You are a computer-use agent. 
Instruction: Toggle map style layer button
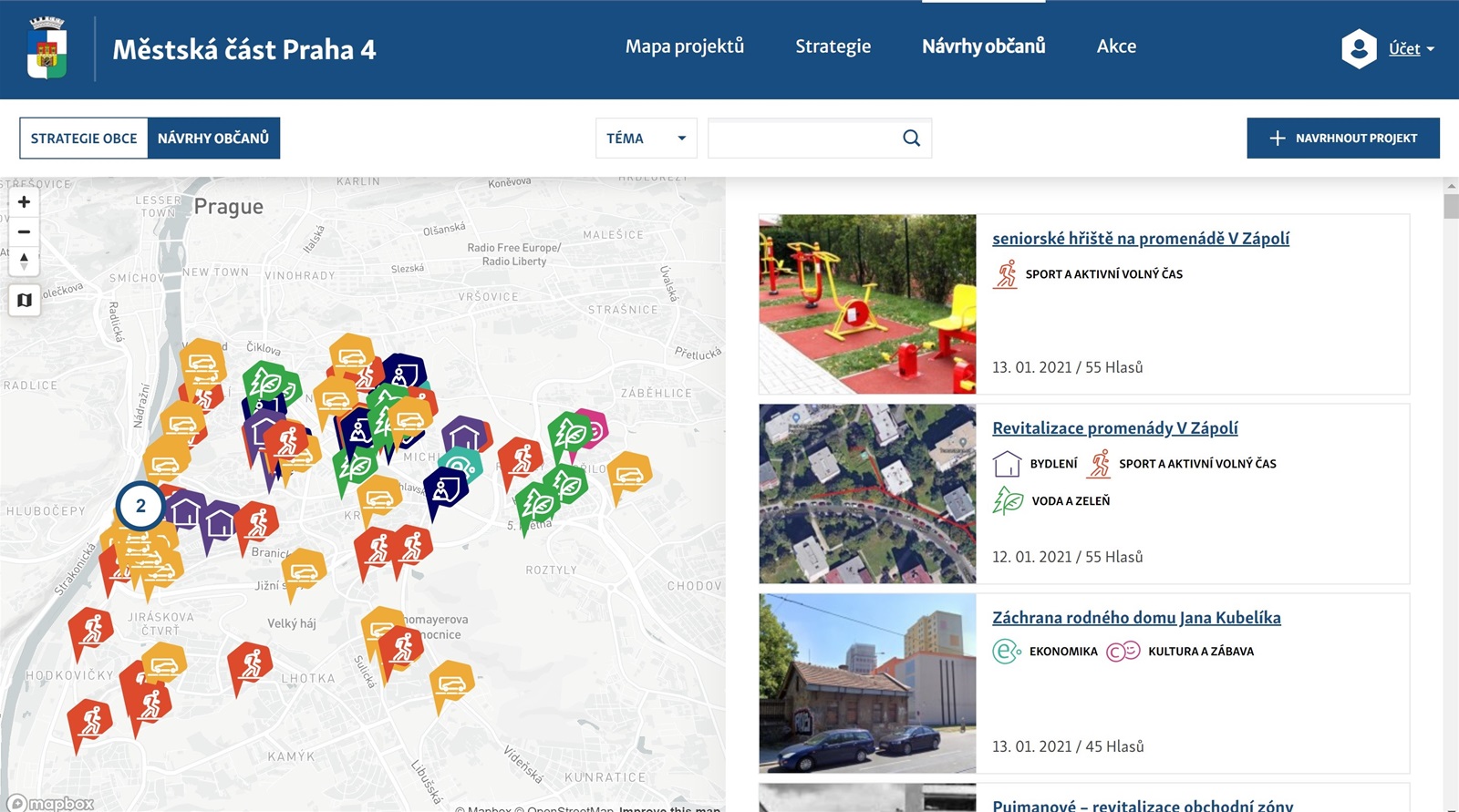coord(25,300)
